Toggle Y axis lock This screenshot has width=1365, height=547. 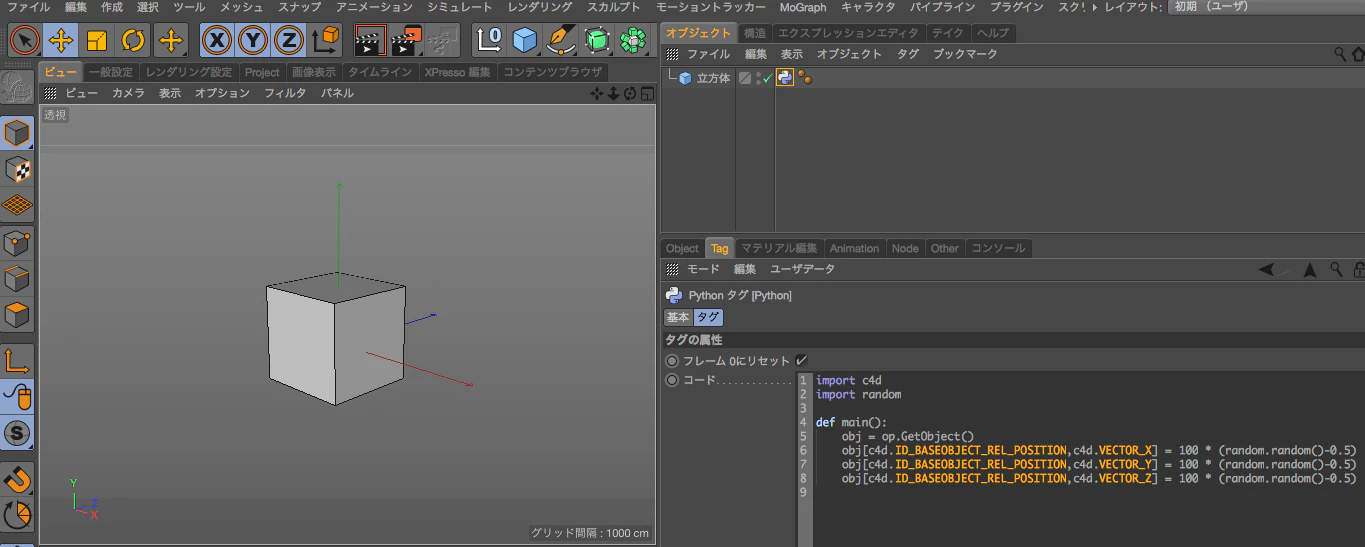253,40
